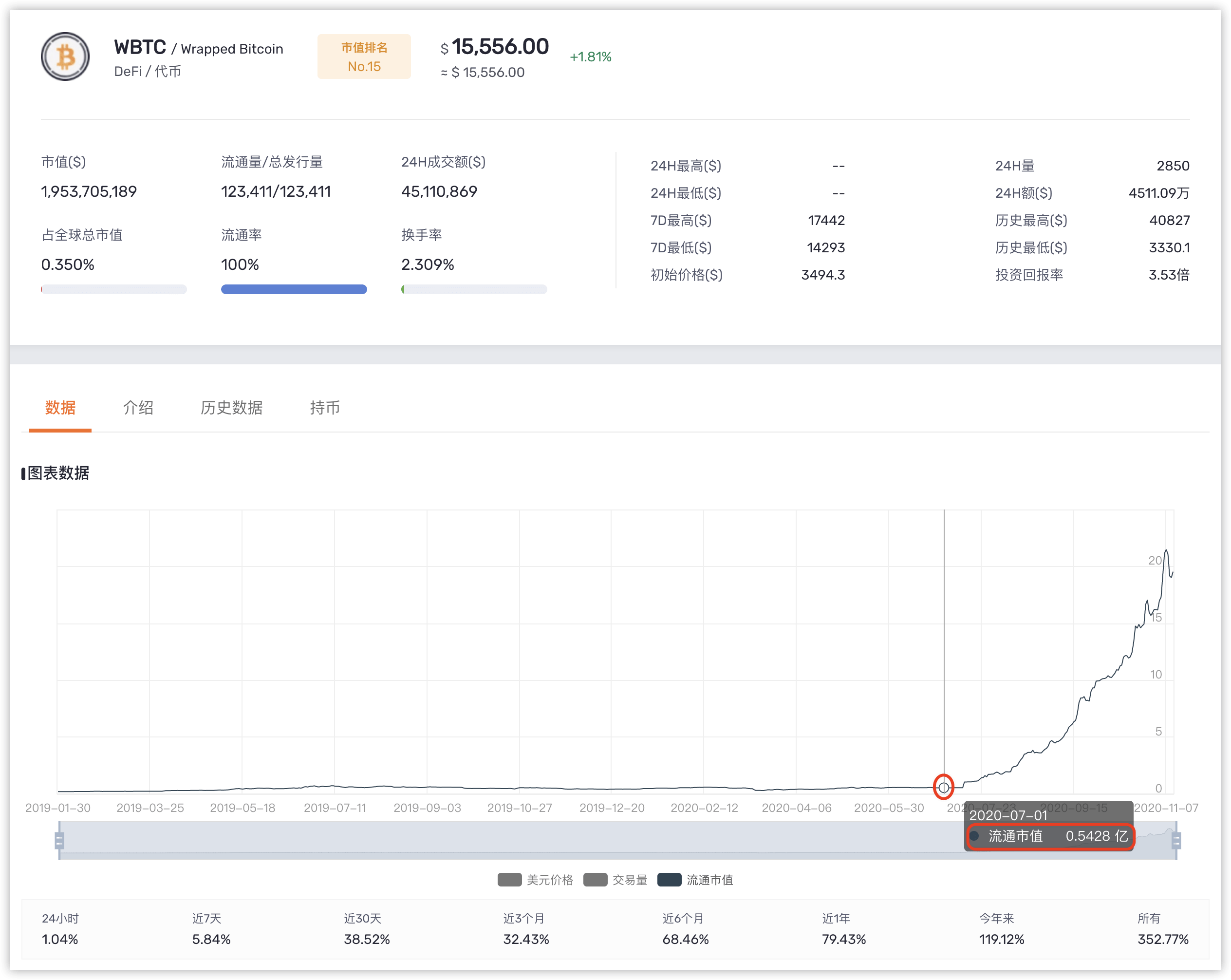Click the 投资回报率 value 3.53倍
This screenshot has height=980, width=1231.
click(1169, 275)
